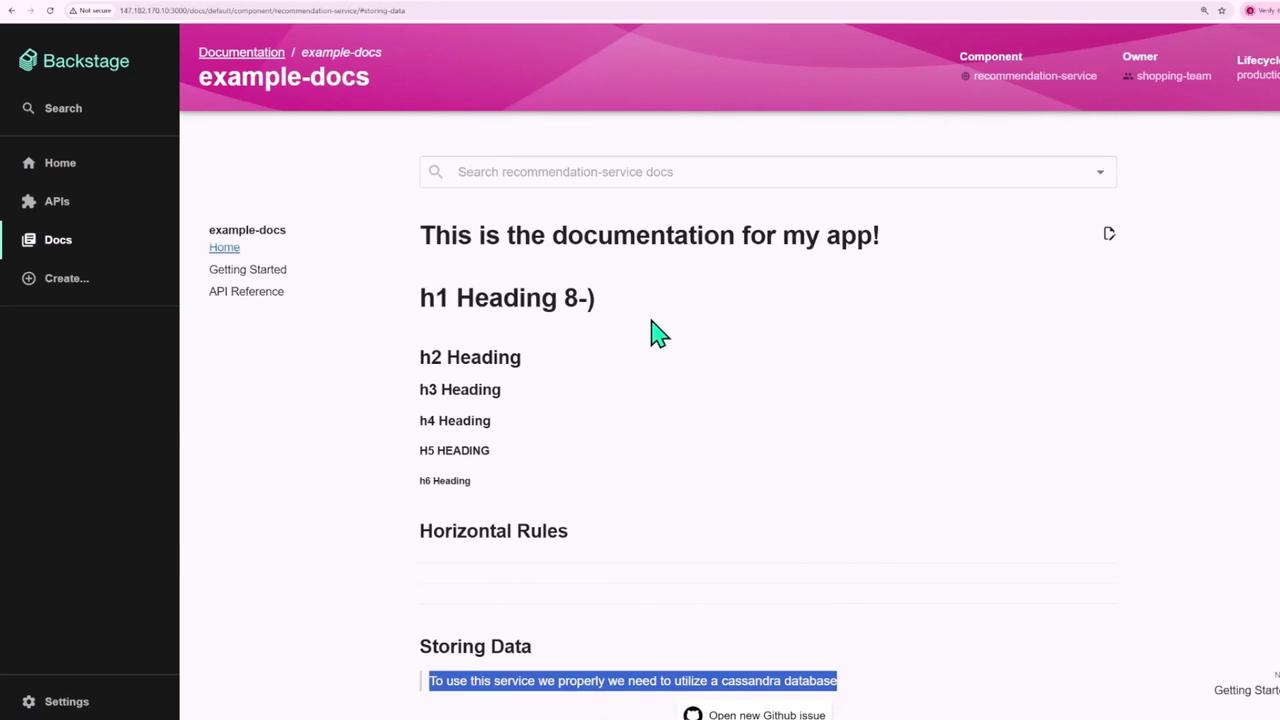
Task: Select Home in docs table of contents
Action: tap(224, 247)
